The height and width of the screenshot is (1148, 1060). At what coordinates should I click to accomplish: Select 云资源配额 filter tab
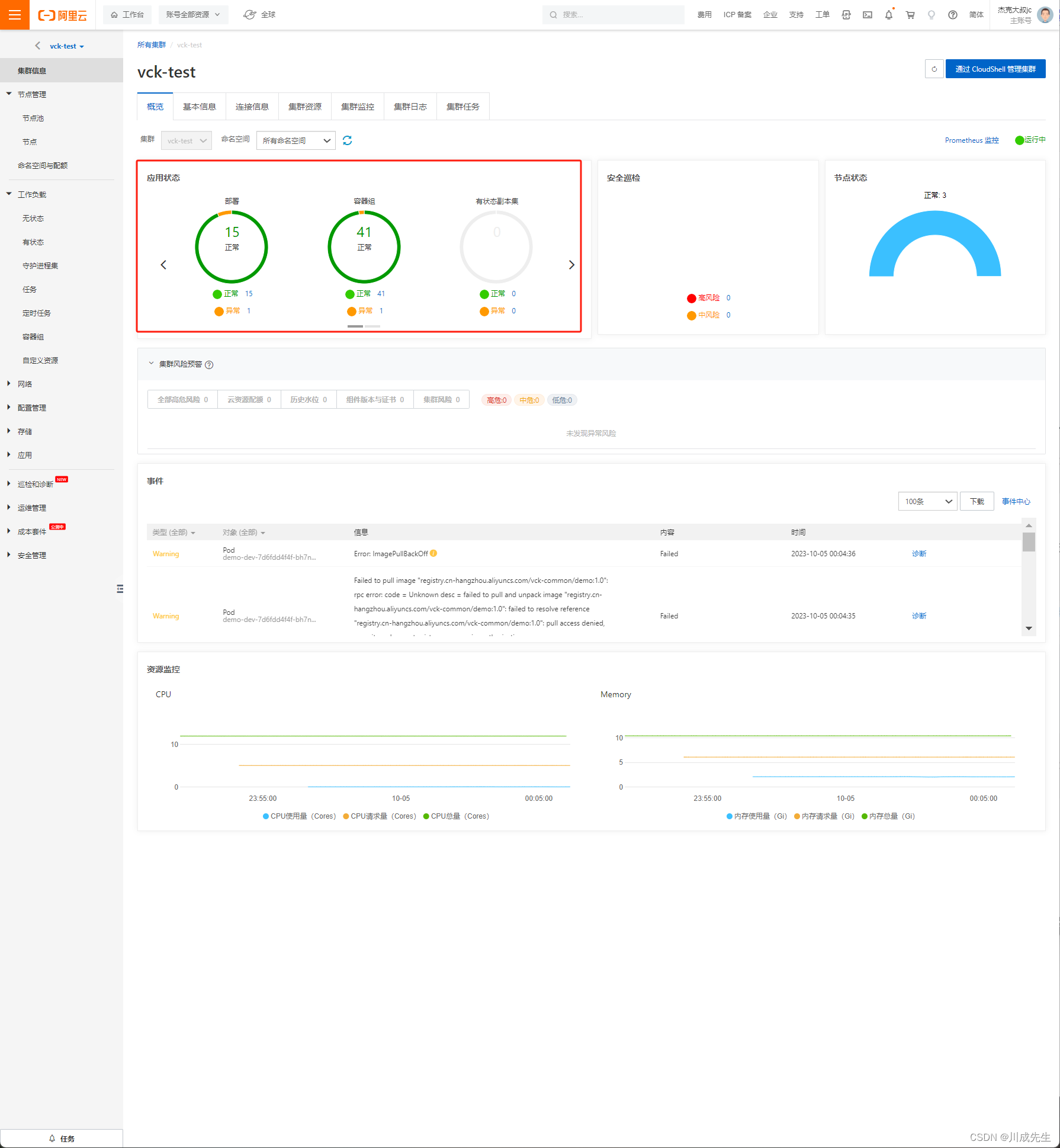(x=249, y=400)
